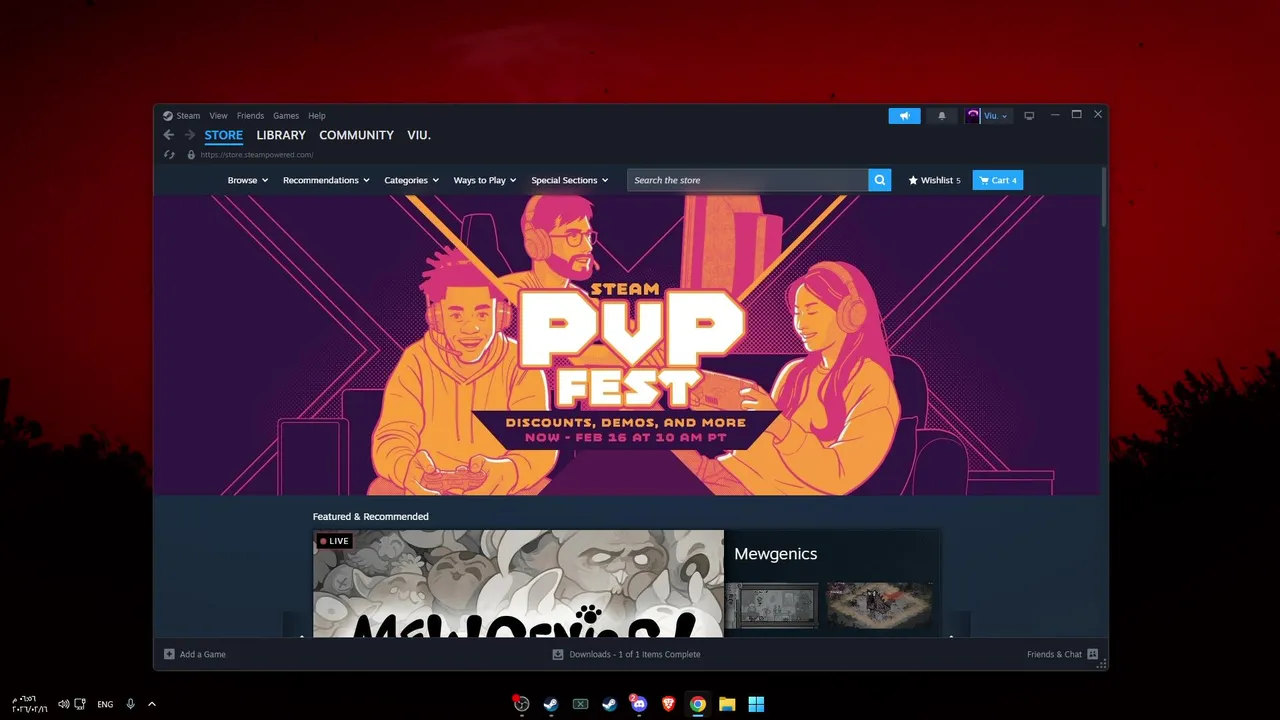Click the microphone tray icon
Screen dimensions: 1280x720
pos(130,704)
